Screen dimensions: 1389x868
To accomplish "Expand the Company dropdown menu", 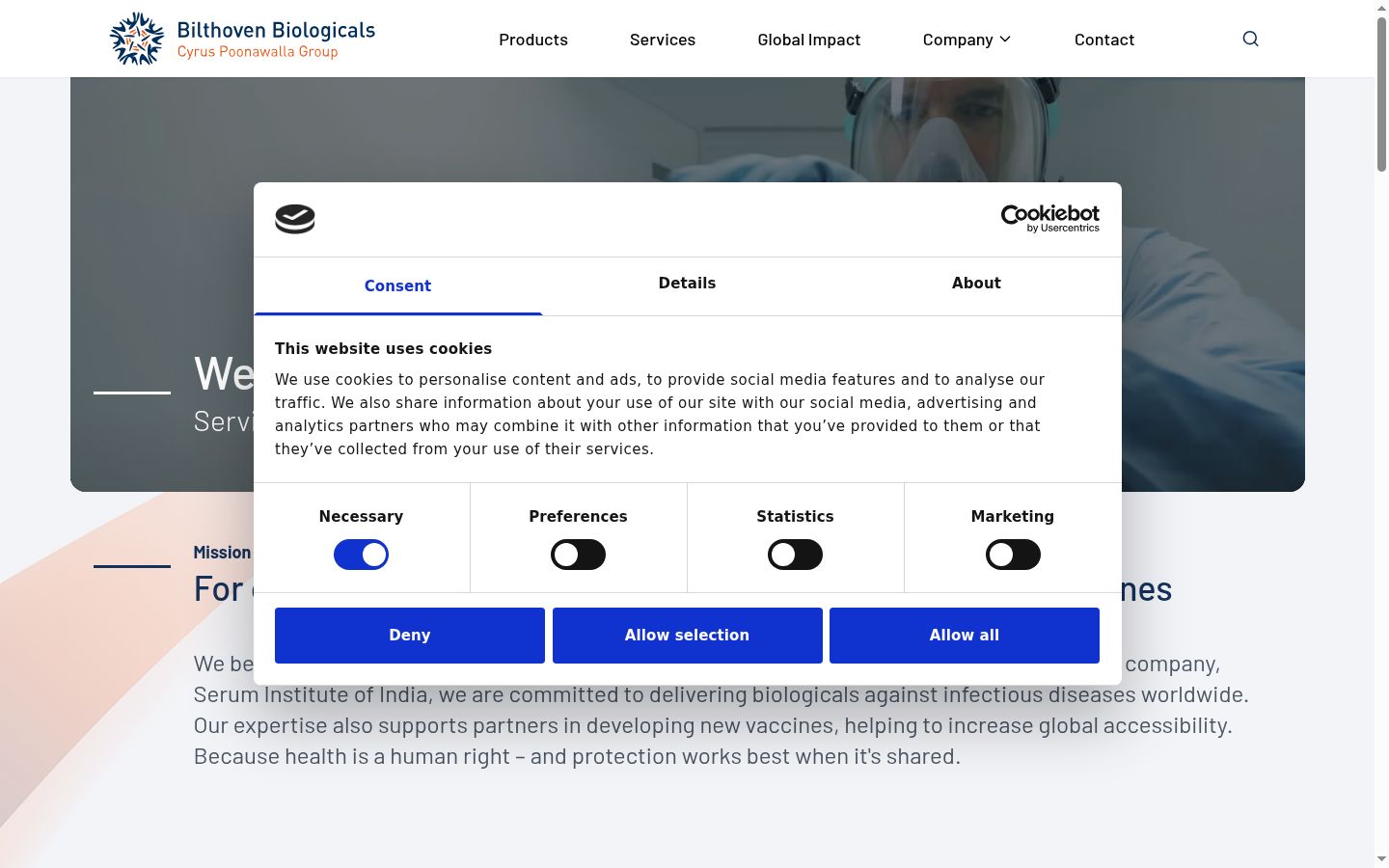I will [967, 40].
